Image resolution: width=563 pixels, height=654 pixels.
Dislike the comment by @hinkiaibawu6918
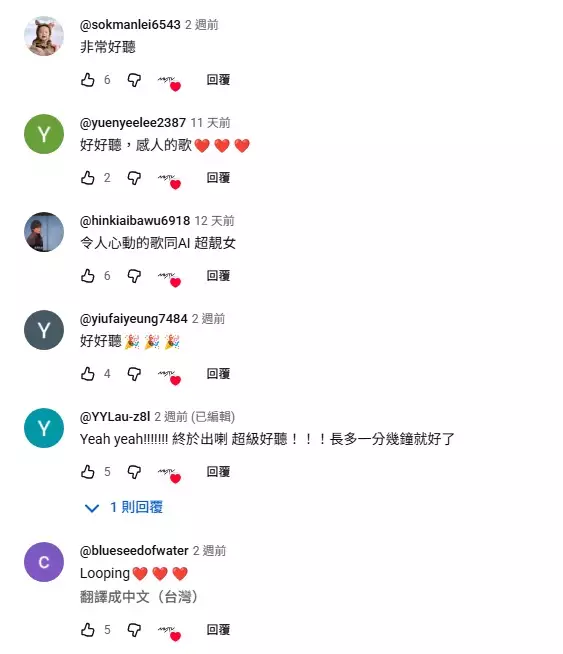pyautogui.click(x=134, y=276)
